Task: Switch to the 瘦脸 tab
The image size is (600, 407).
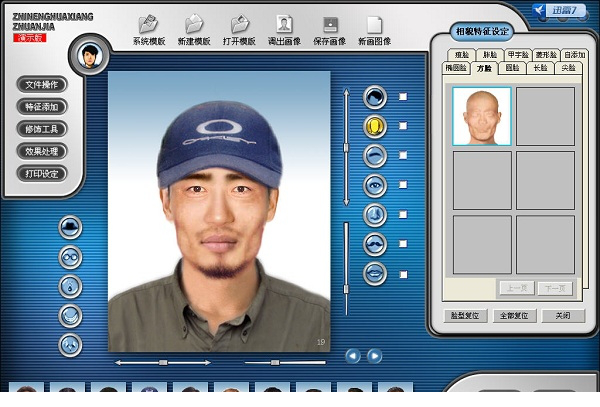Action: tap(461, 55)
